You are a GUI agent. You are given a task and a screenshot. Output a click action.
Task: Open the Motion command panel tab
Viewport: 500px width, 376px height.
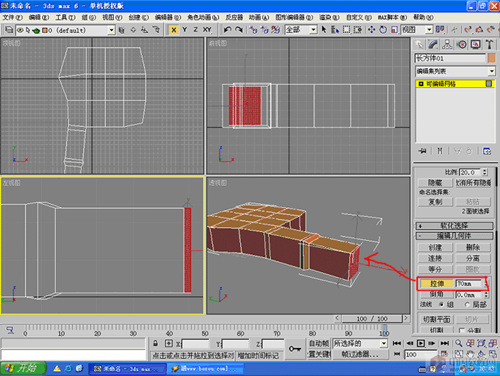pyautogui.click(x=462, y=44)
